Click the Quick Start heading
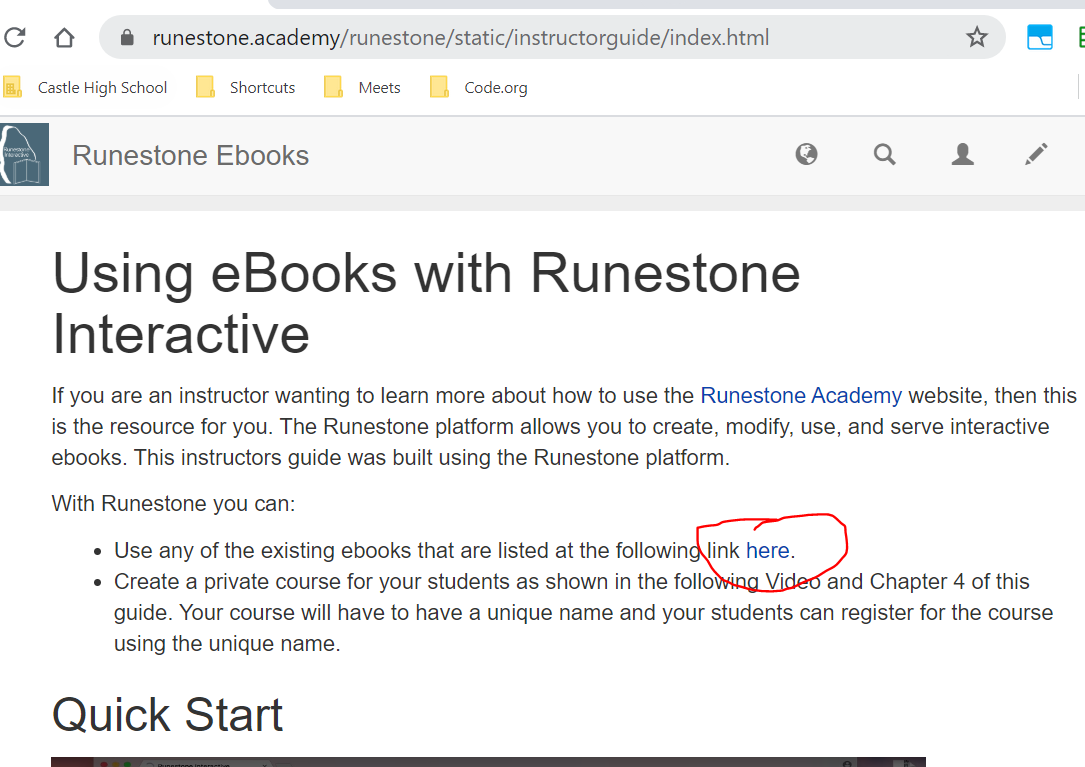This screenshot has height=767, width=1085. pyautogui.click(x=167, y=714)
